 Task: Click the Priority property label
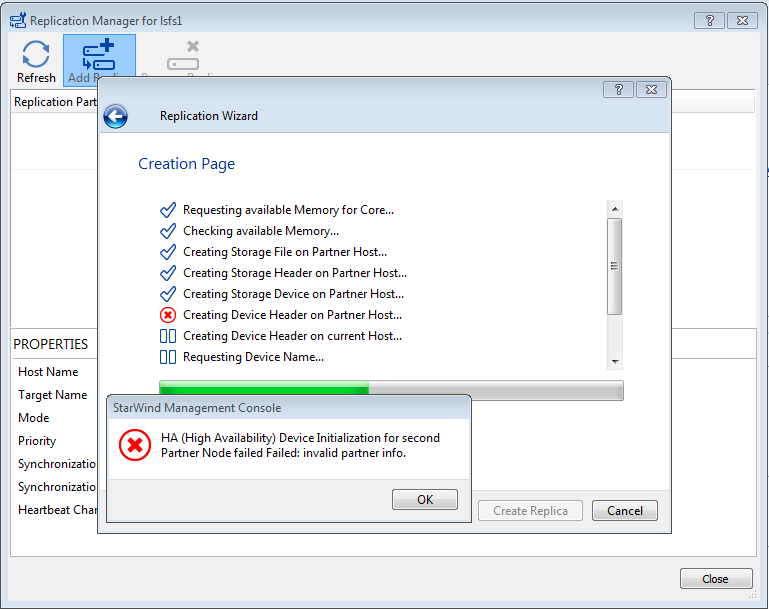[x=37, y=441]
